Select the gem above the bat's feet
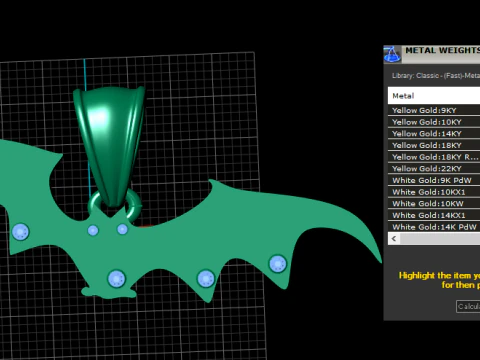The height and width of the screenshot is (360, 480). (x=117, y=279)
